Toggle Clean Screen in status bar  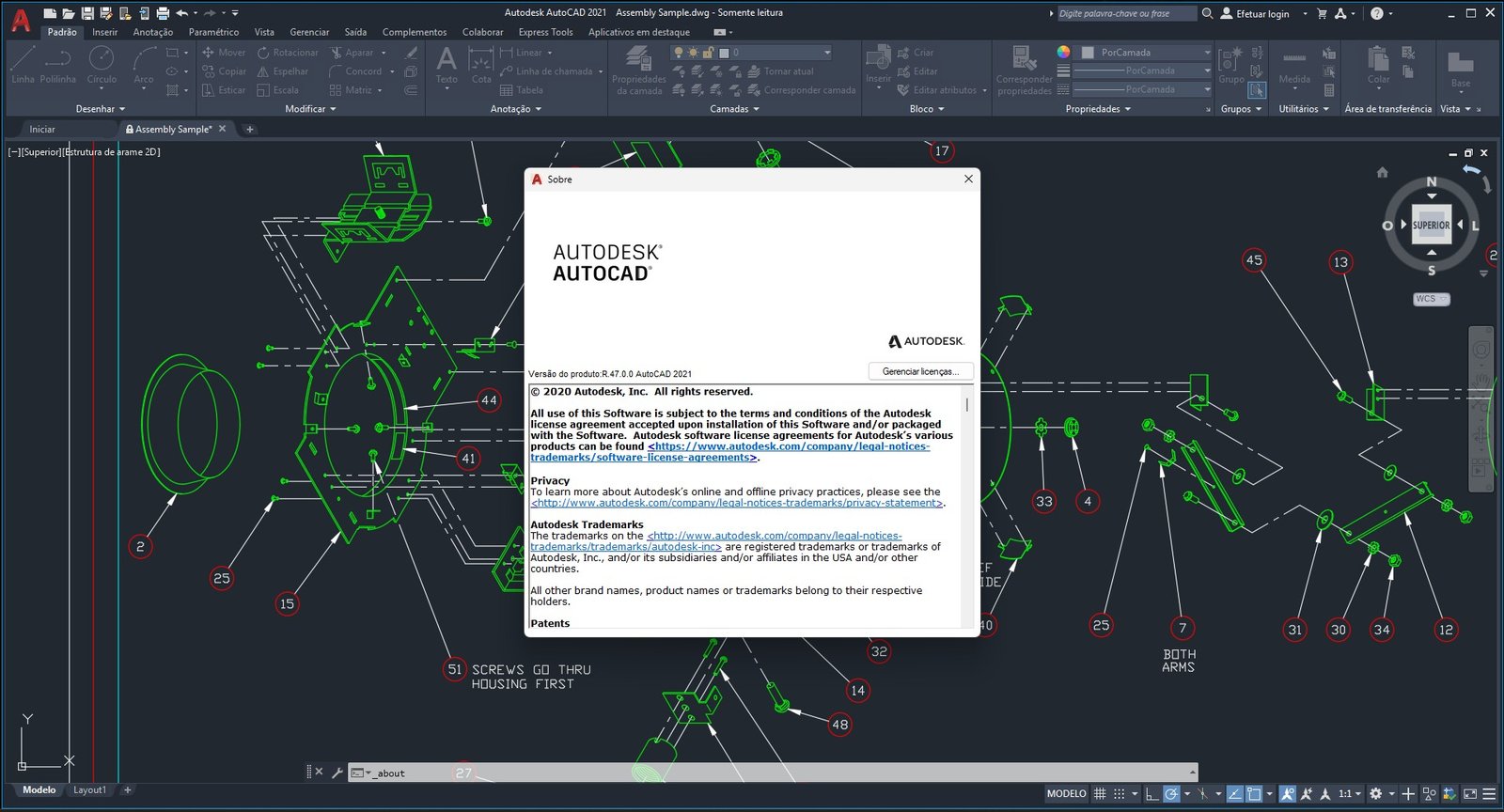pyautogui.click(x=1470, y=793)
